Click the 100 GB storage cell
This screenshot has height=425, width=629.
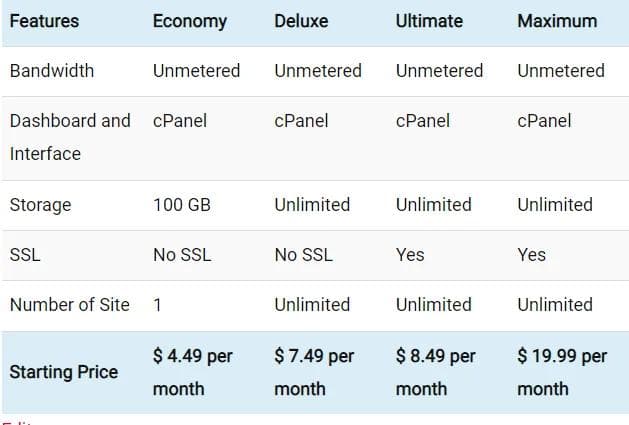pos(182,205)
